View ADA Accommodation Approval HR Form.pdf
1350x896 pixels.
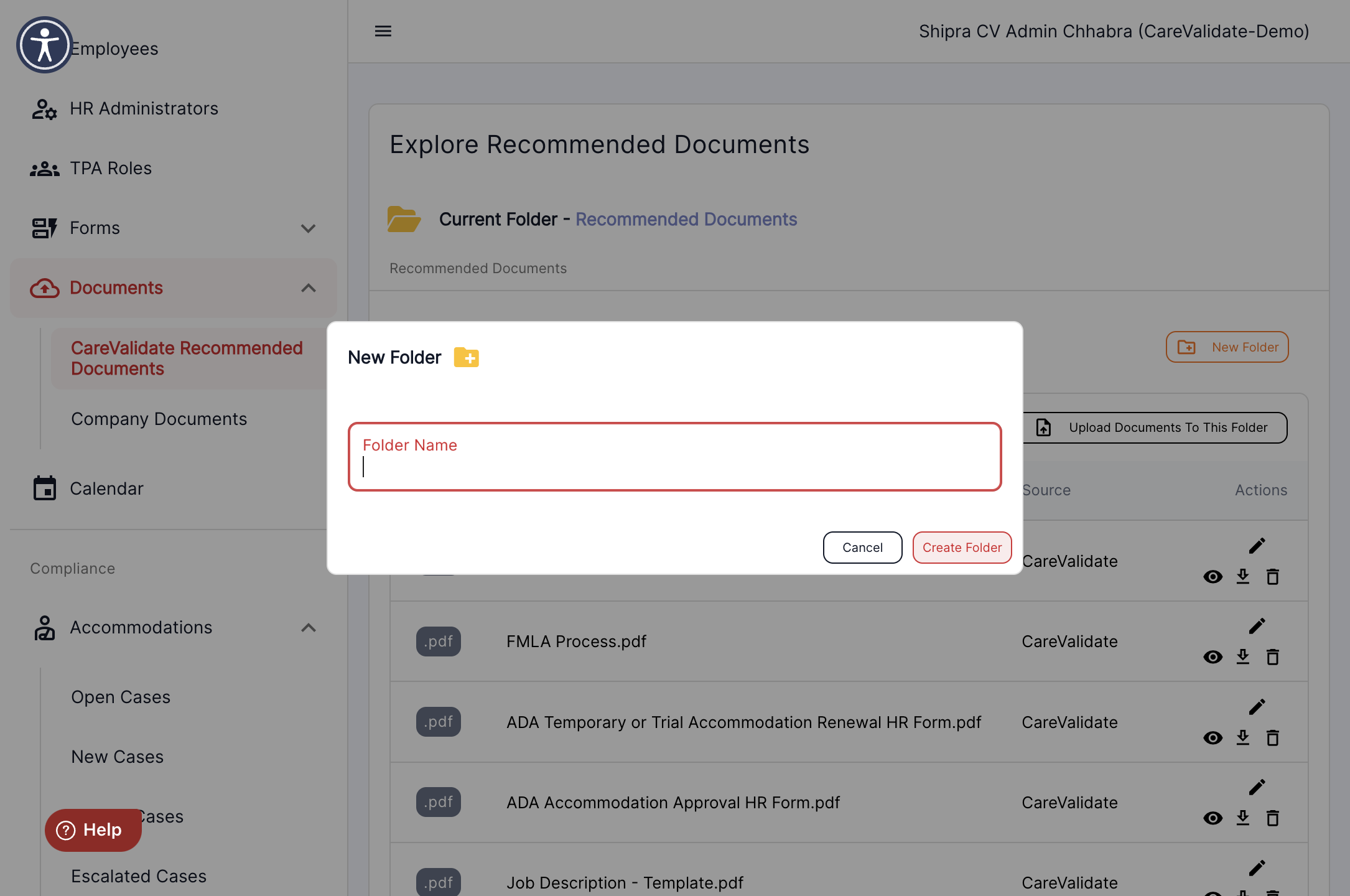tap(1213, 818)
